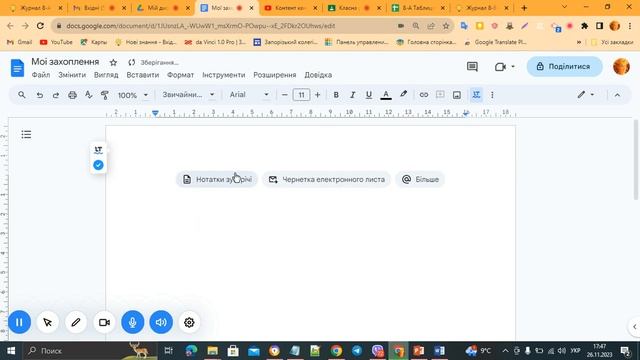Image resolution: width=640 pixels, height=360 pixels.
Task: Open the Інструменти menu
Action: coord(224,75)
